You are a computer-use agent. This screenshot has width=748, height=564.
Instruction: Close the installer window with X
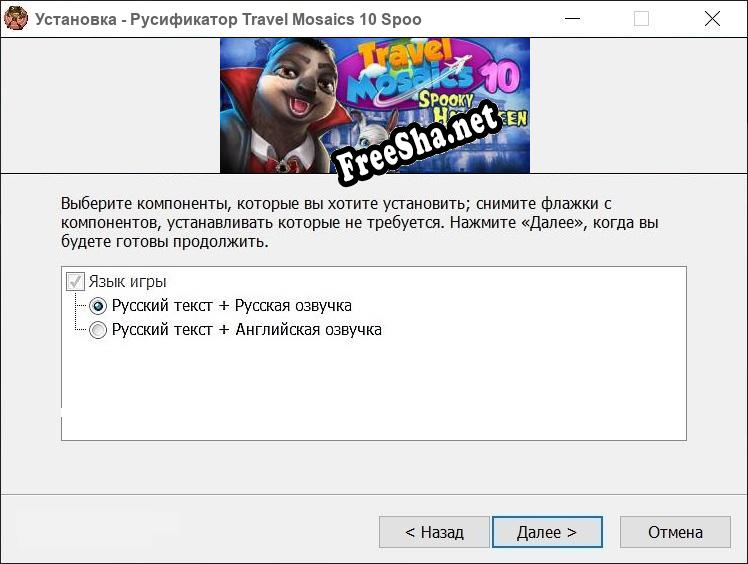point(712,19)
